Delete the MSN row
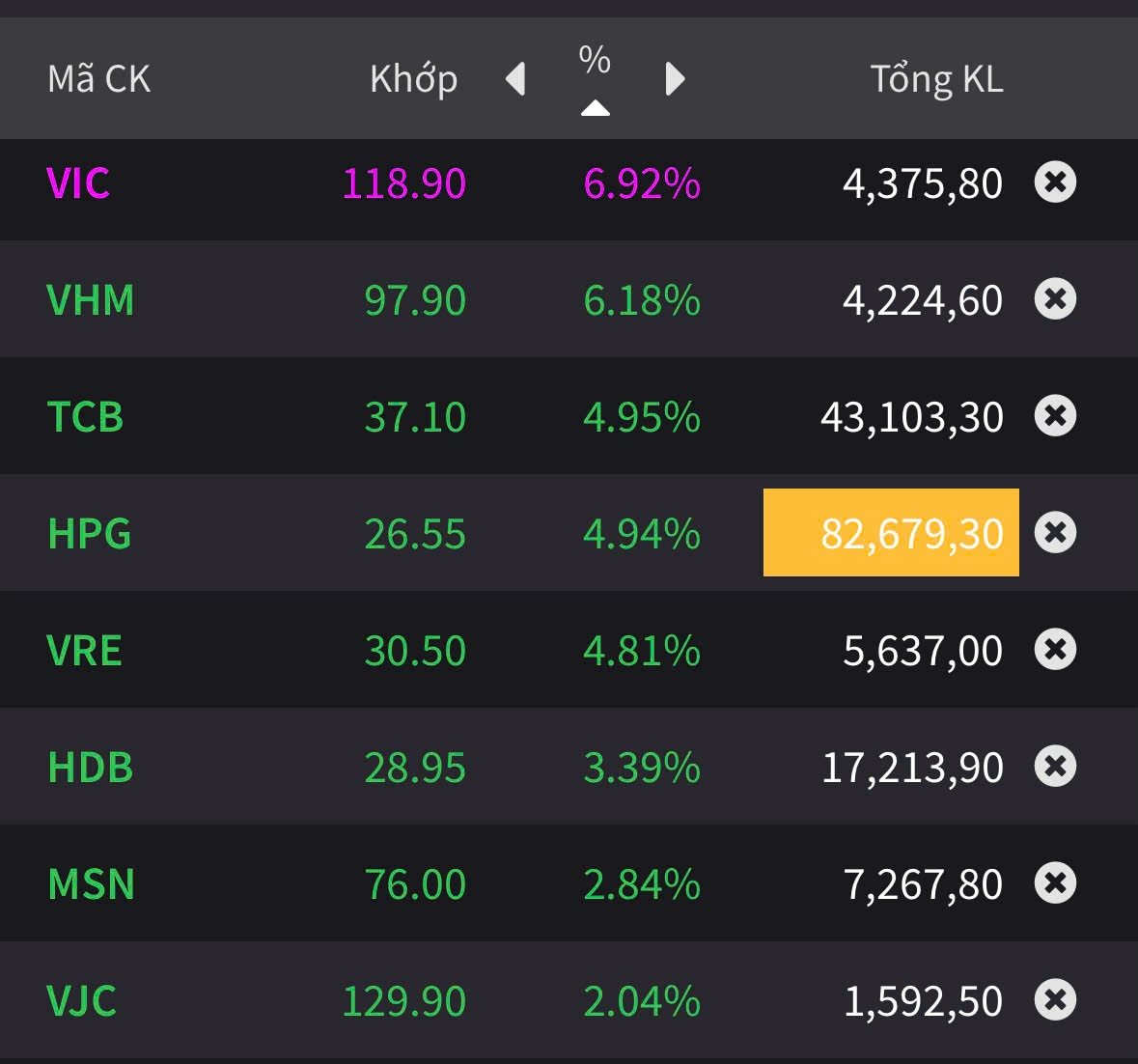 point(1055,883)
